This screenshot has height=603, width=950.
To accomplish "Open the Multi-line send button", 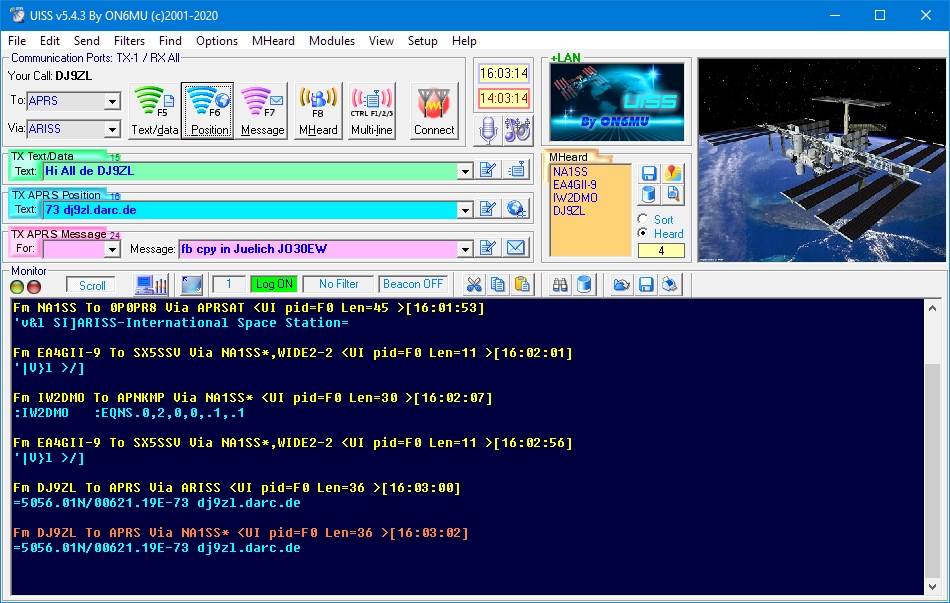I will 372,111.
